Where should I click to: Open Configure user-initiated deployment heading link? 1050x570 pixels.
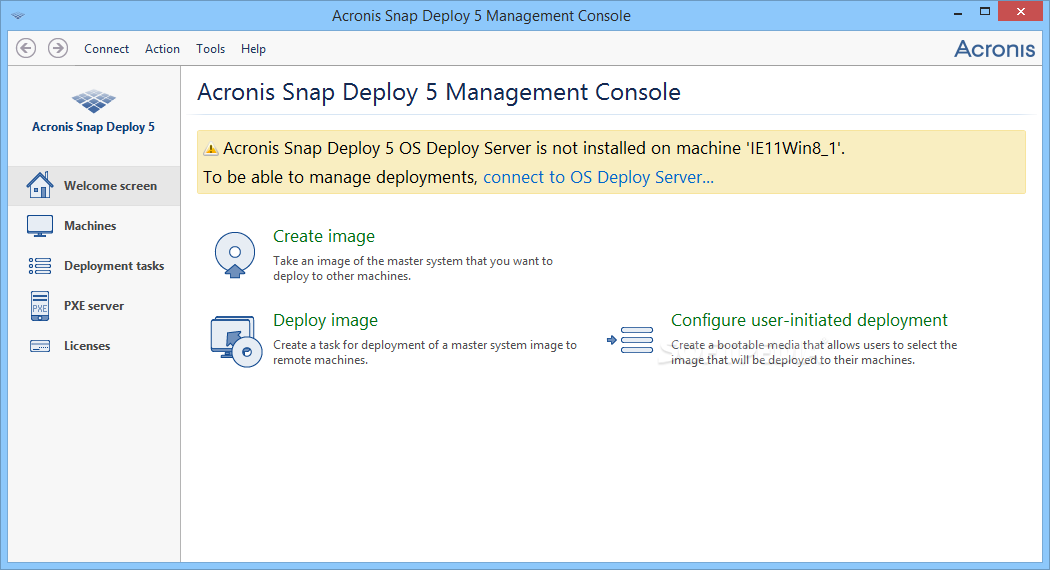pos(809,321)
